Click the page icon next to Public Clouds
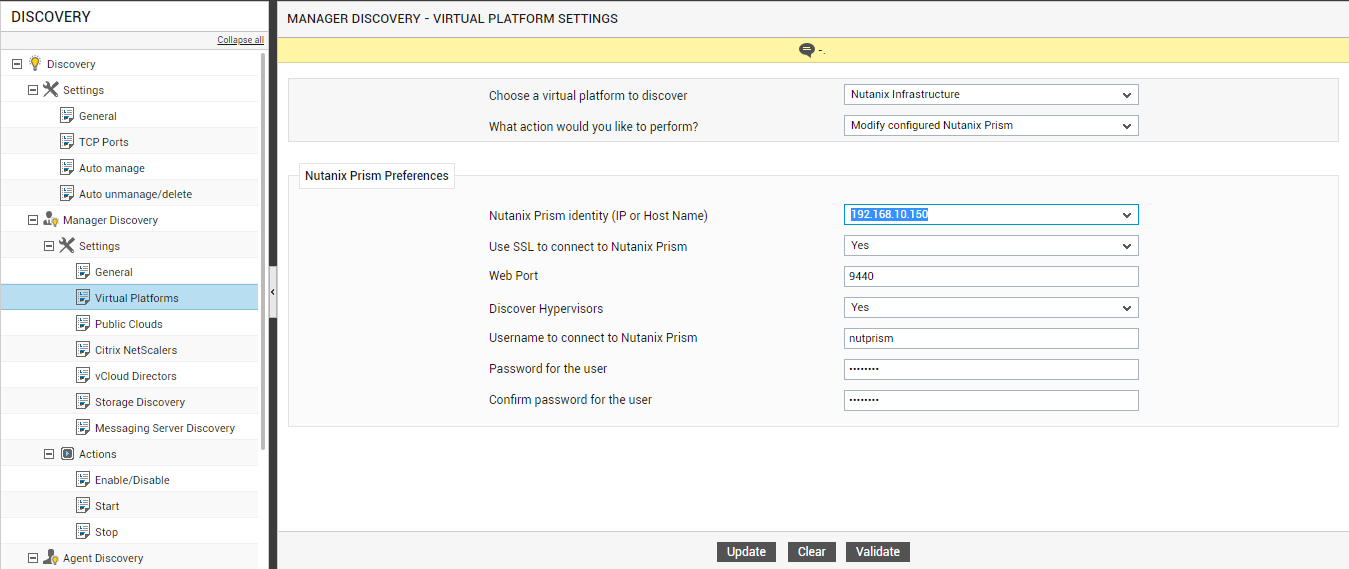The image size is (1349, 569). coord(83,323)
